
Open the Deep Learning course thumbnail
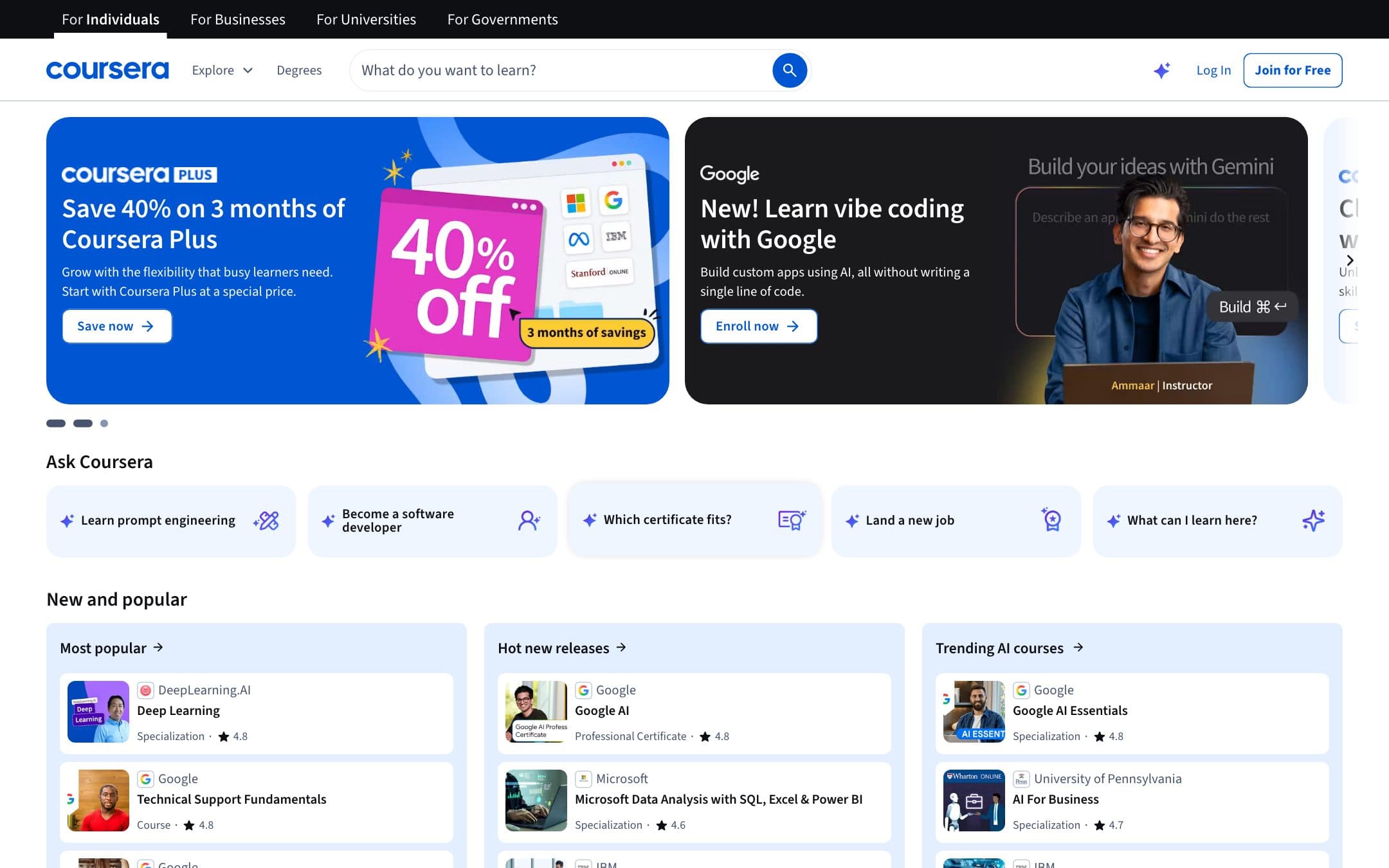(98, 712)
